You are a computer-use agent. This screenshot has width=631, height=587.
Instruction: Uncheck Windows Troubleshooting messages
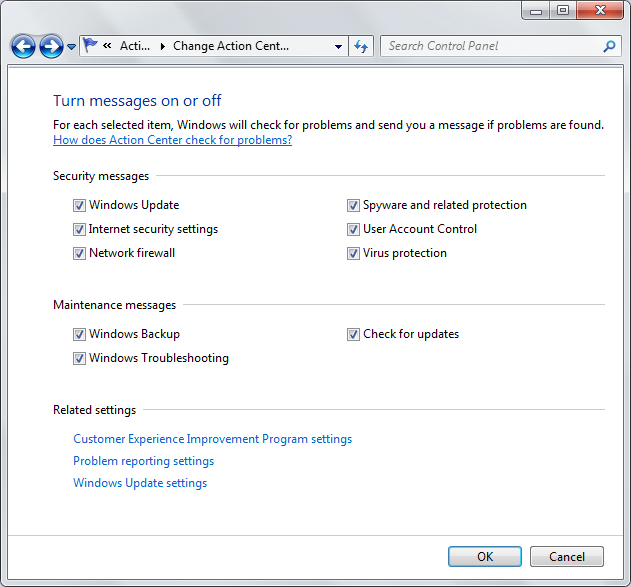pyautogui.click(x=79, y=358)
